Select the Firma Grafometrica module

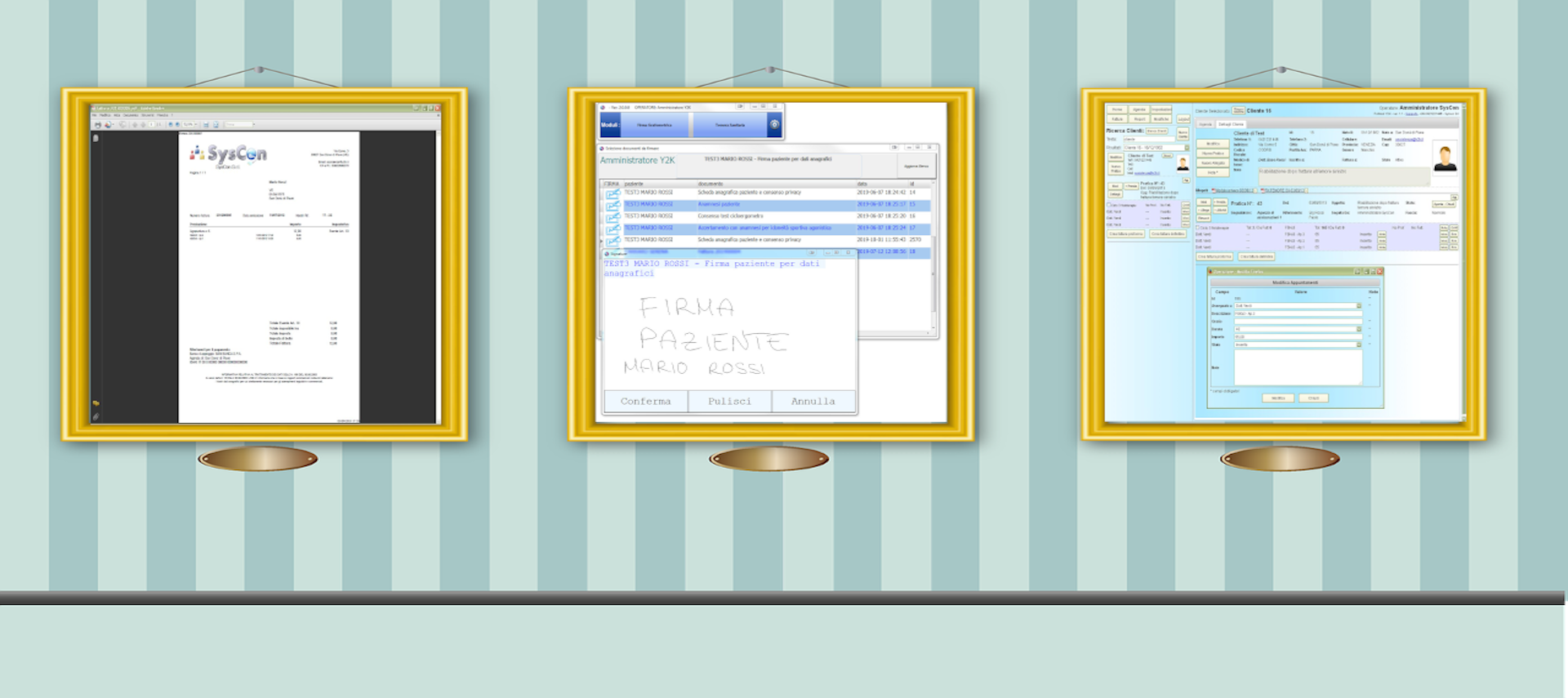(x=655, y=125)
